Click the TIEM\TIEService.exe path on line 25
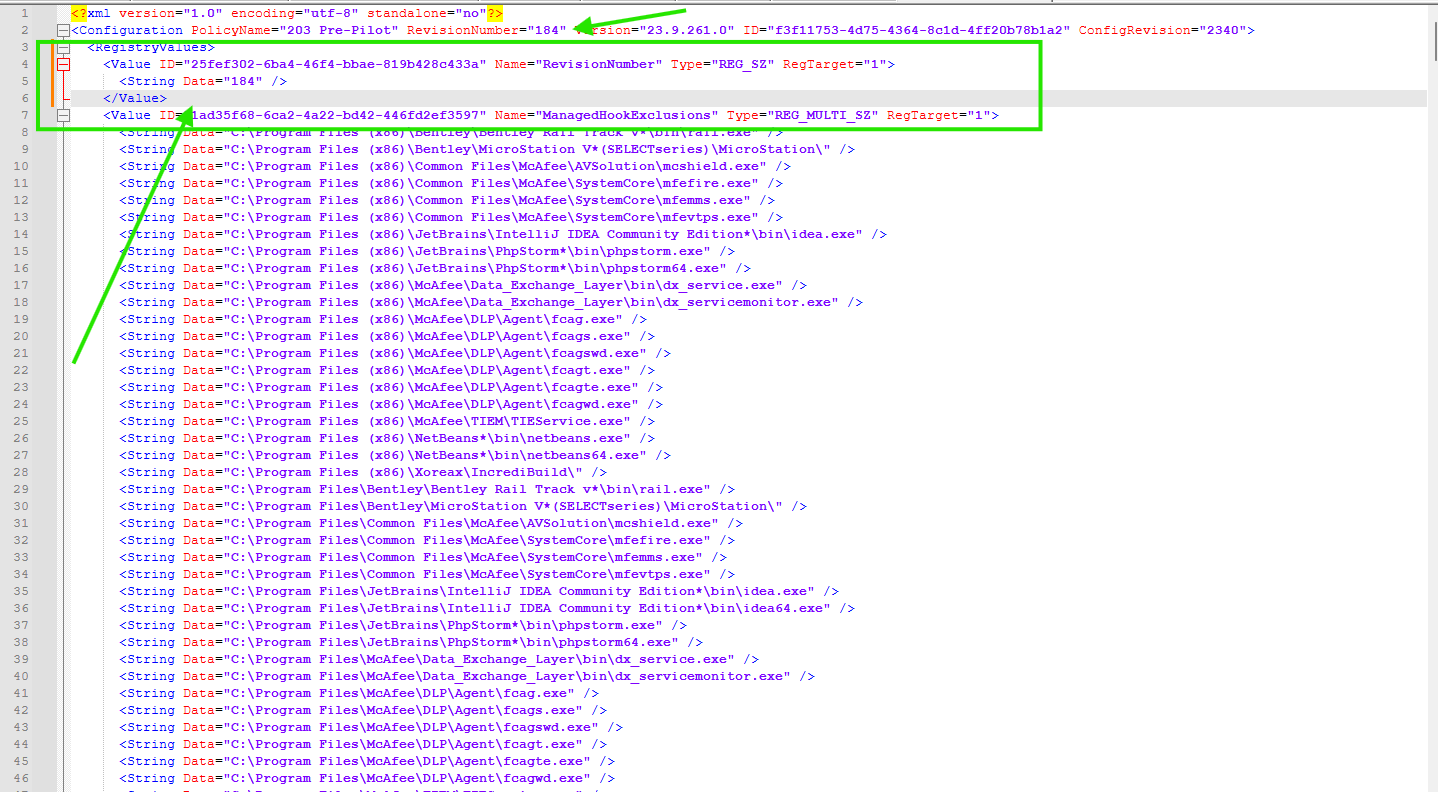The height and width of the screenshot is (792, 1438). [427, 421]
